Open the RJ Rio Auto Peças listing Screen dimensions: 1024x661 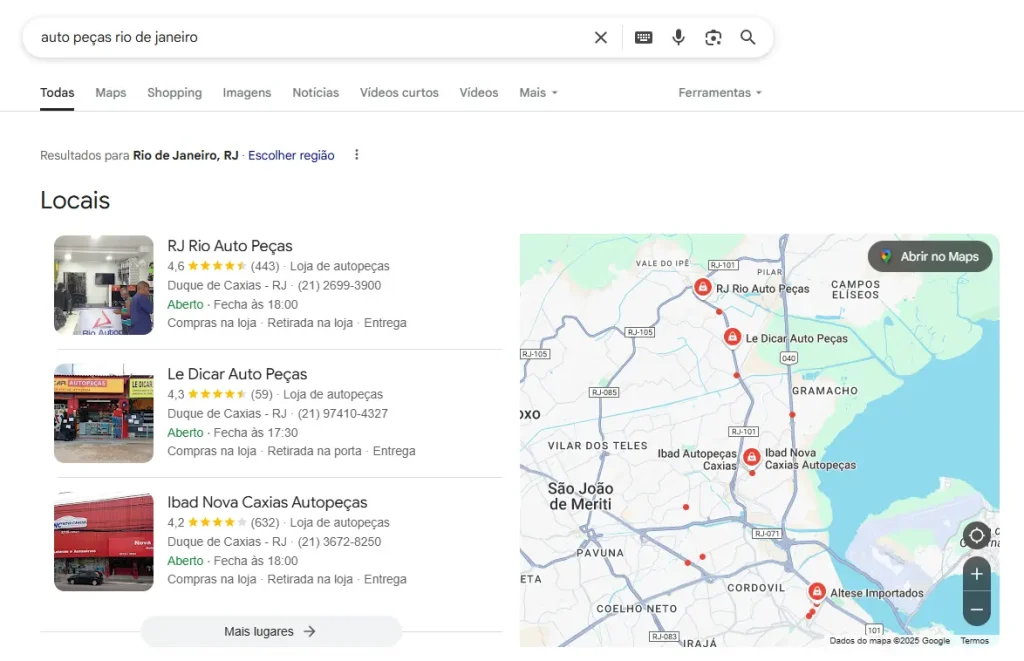(x=230, y=246)
